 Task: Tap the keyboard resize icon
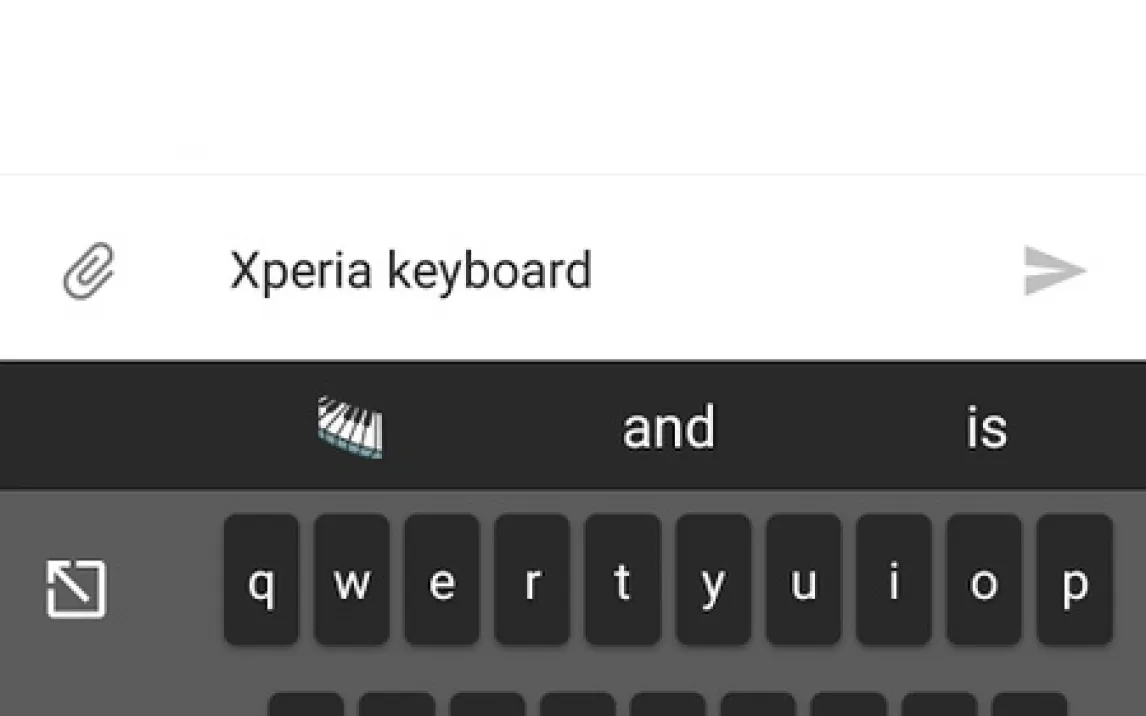coord(76,589)
